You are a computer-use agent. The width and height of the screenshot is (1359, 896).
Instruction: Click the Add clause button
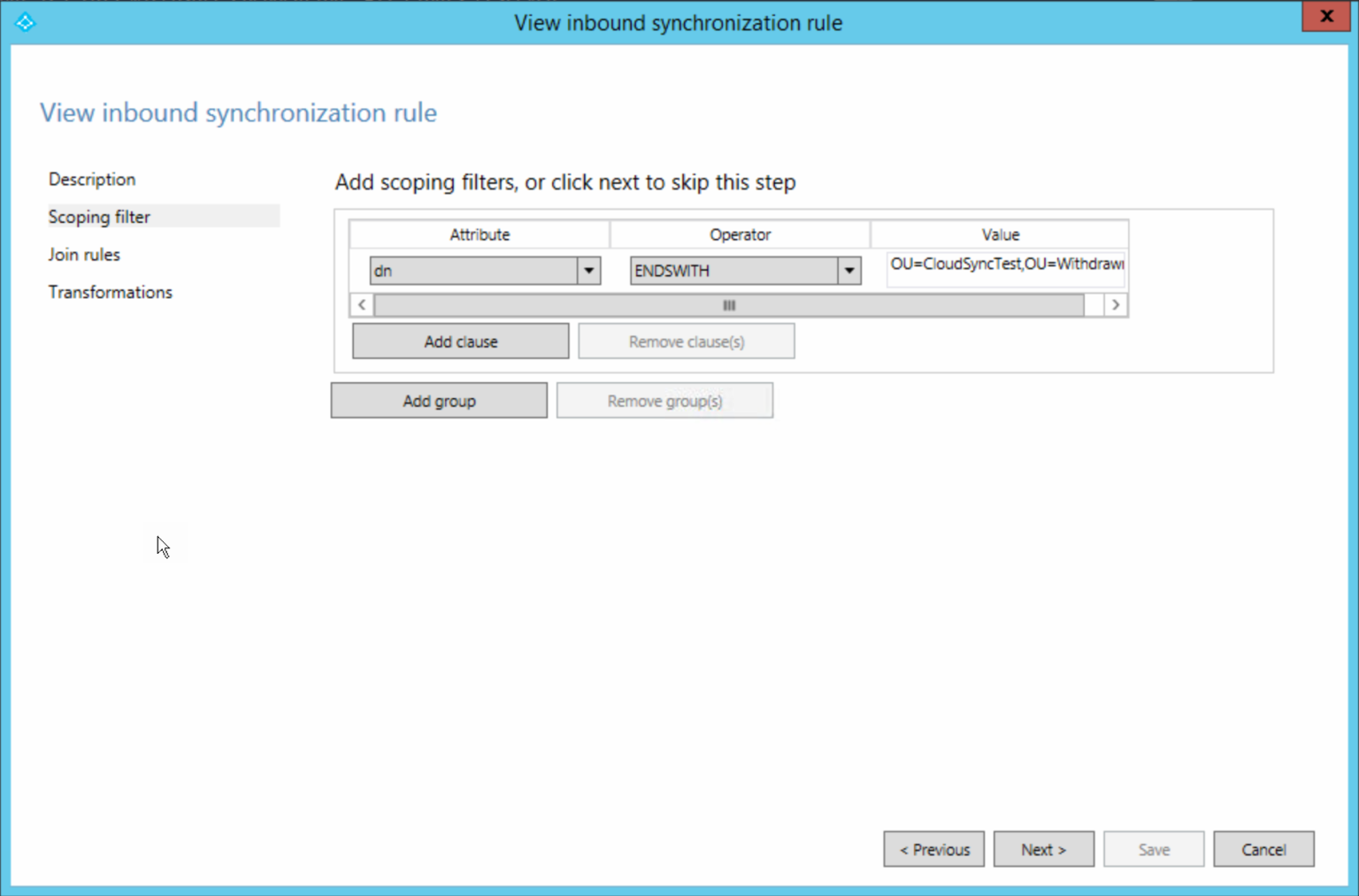coord(460,341)
